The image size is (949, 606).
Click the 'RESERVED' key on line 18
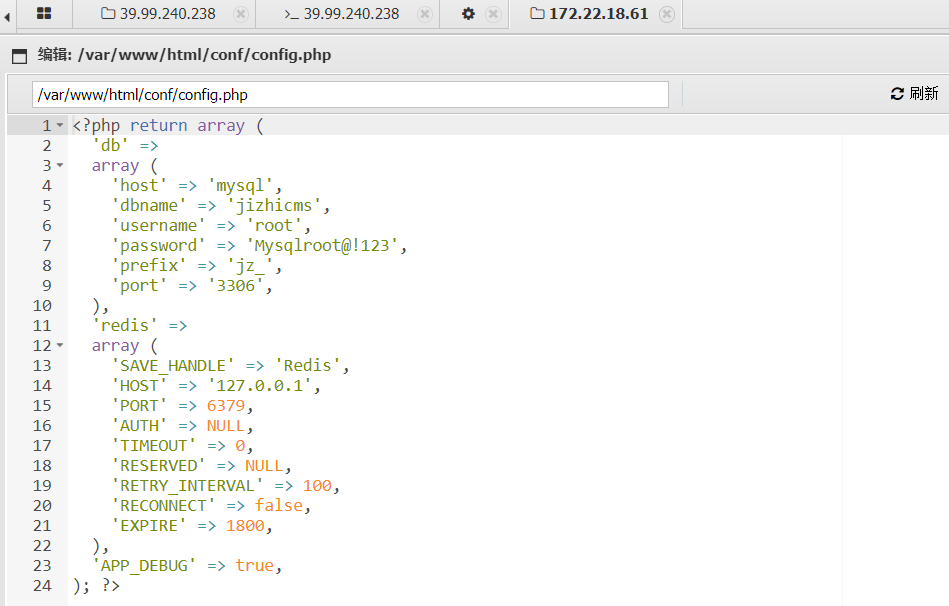(x=158, y=466)
